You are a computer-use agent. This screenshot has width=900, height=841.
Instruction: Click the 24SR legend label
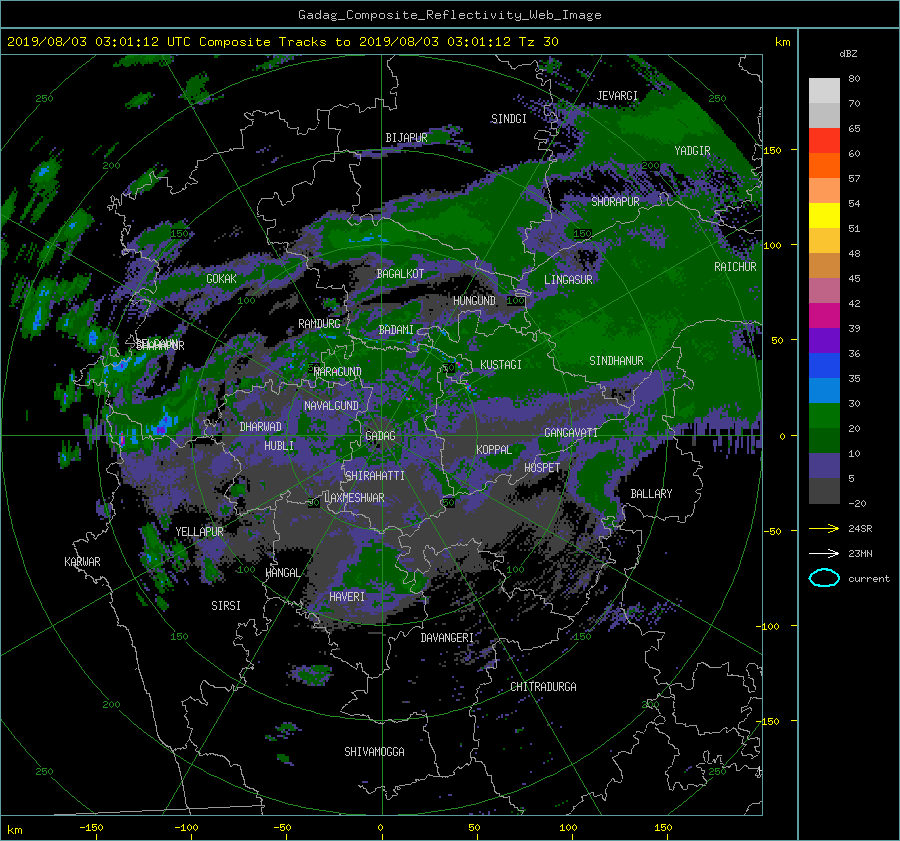click(860, 529)
